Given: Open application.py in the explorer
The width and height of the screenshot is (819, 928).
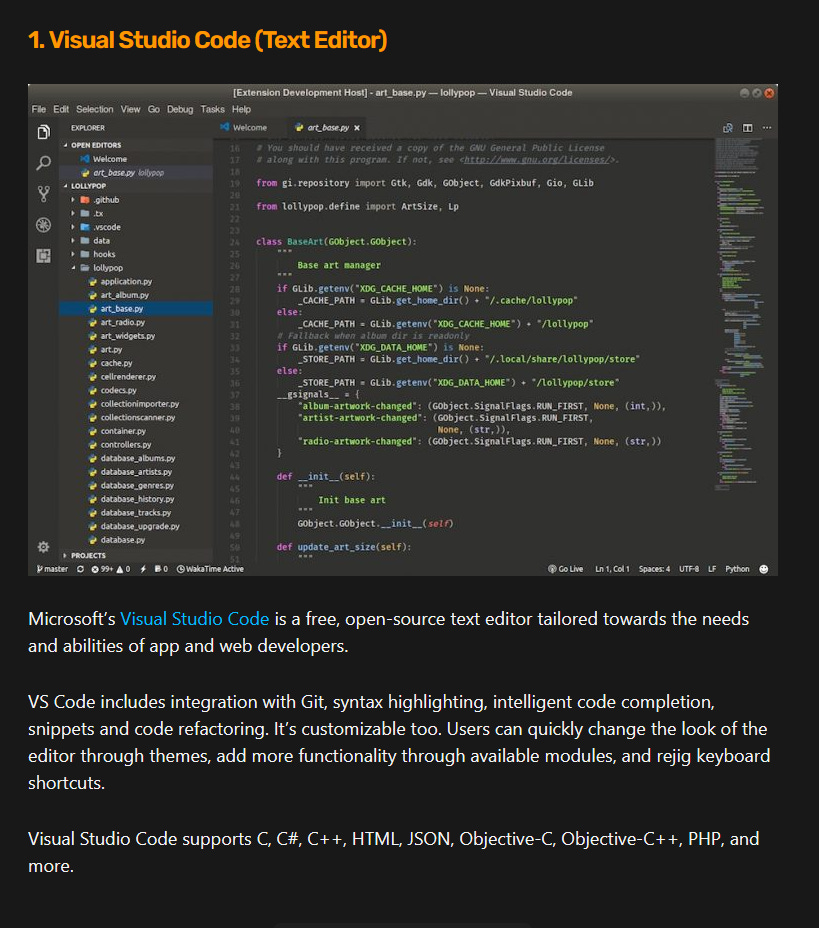Looking at the screenshot, I should coord(125,282).
